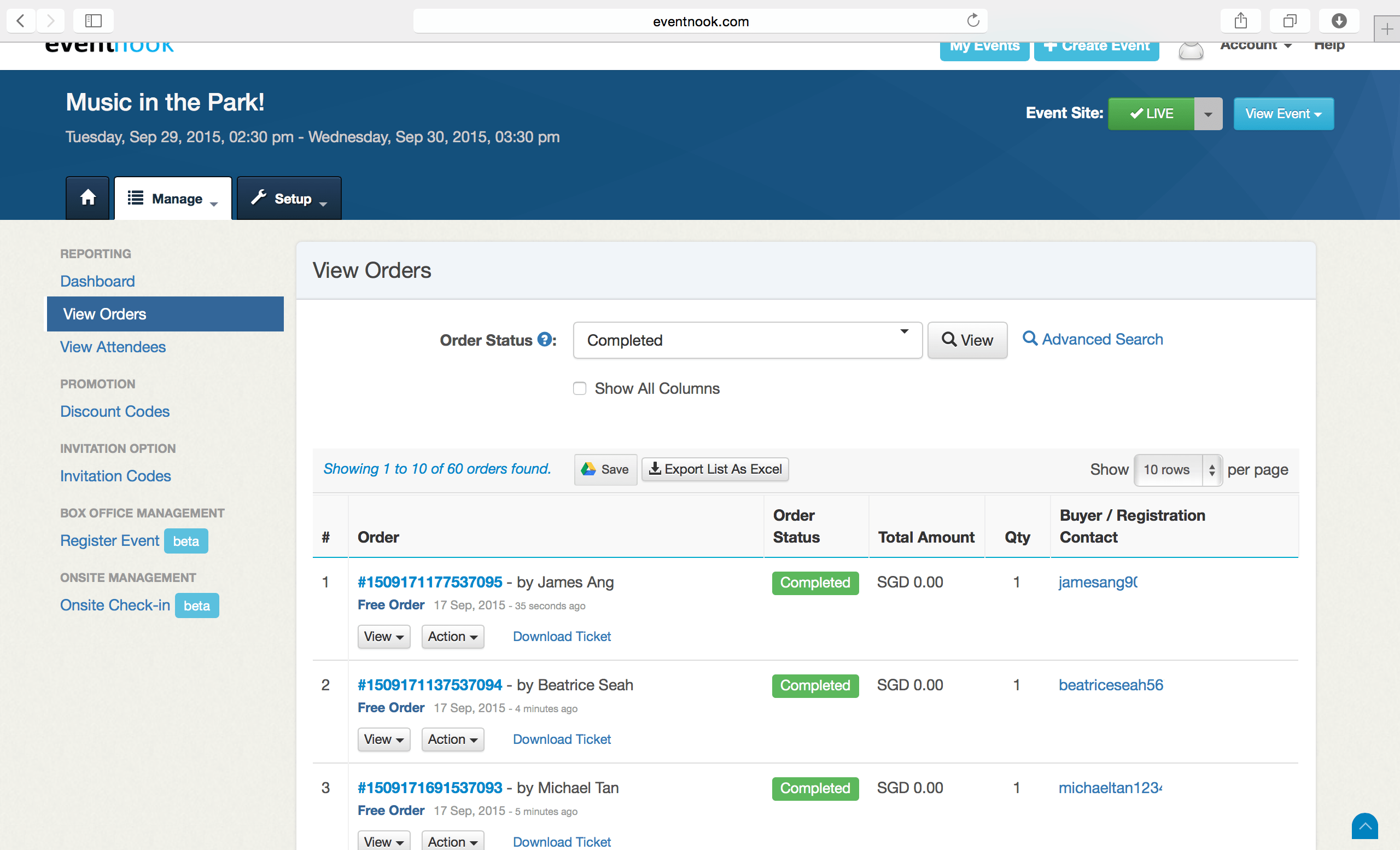Open the Manage tab menu

173,197
